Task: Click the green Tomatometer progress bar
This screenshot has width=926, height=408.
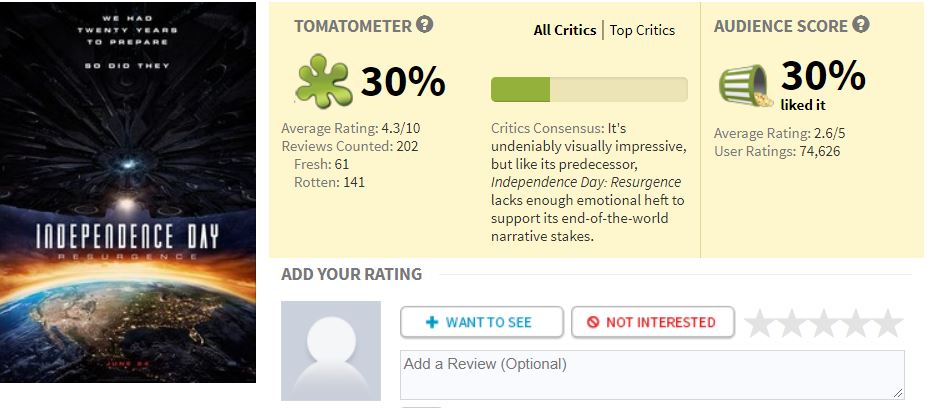Action: (589, 89)
